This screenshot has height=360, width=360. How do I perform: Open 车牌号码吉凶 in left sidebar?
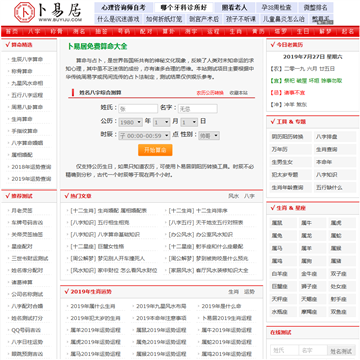click(27, 222)
